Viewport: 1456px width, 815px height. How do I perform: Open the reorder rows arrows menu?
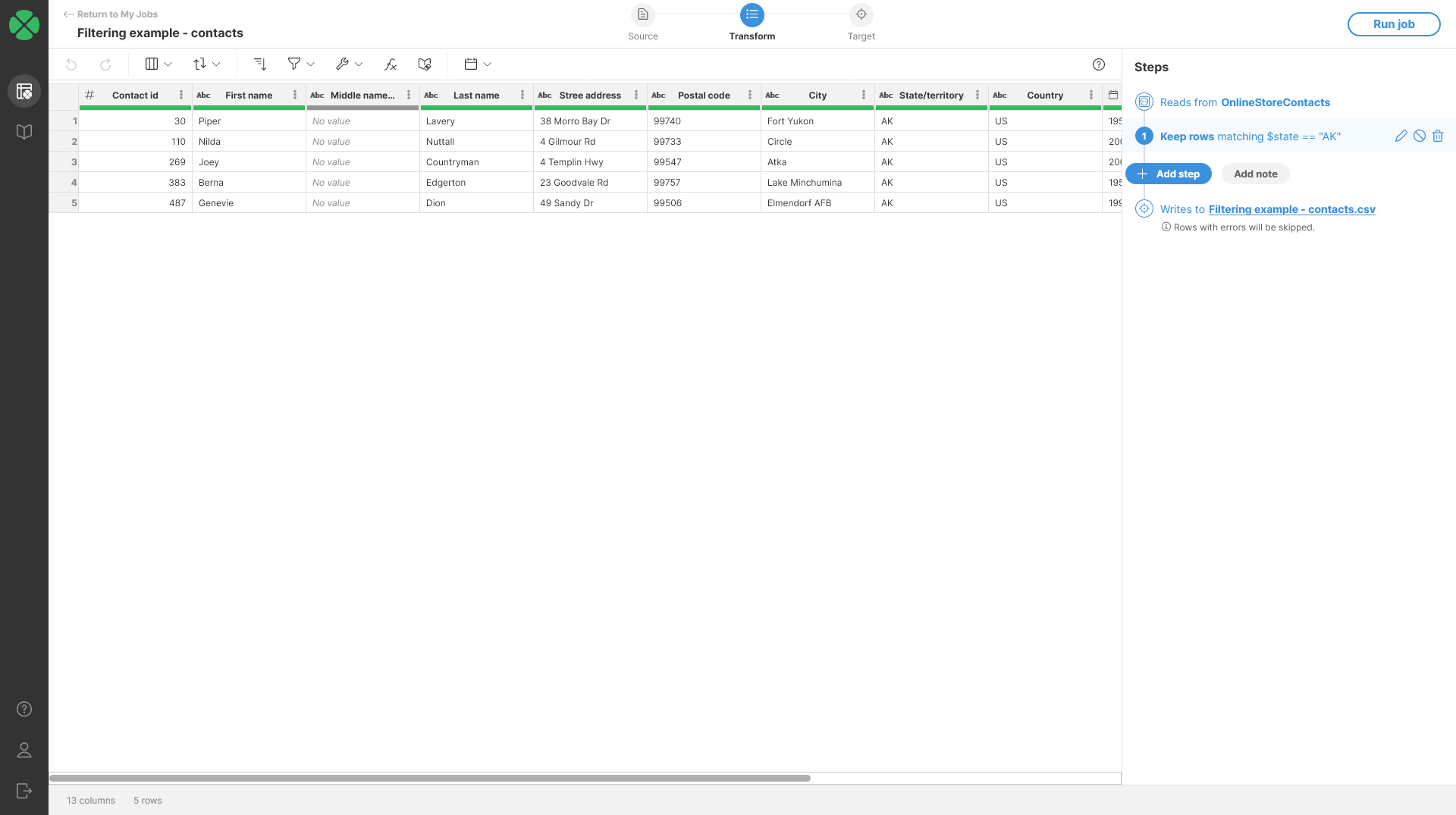[x=206, y=64]
